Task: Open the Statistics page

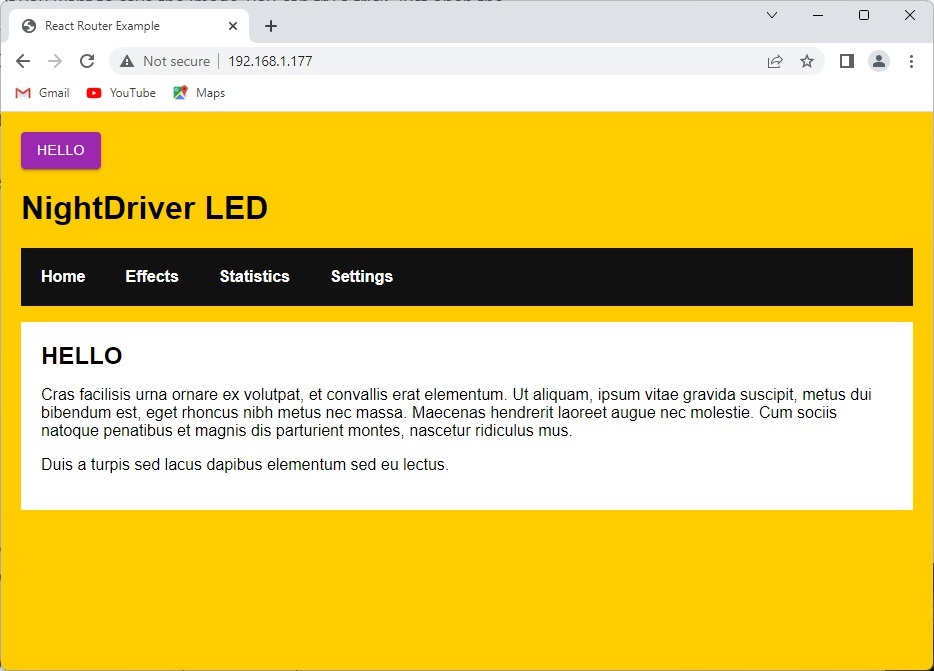Action: click(x=254, y=277)
